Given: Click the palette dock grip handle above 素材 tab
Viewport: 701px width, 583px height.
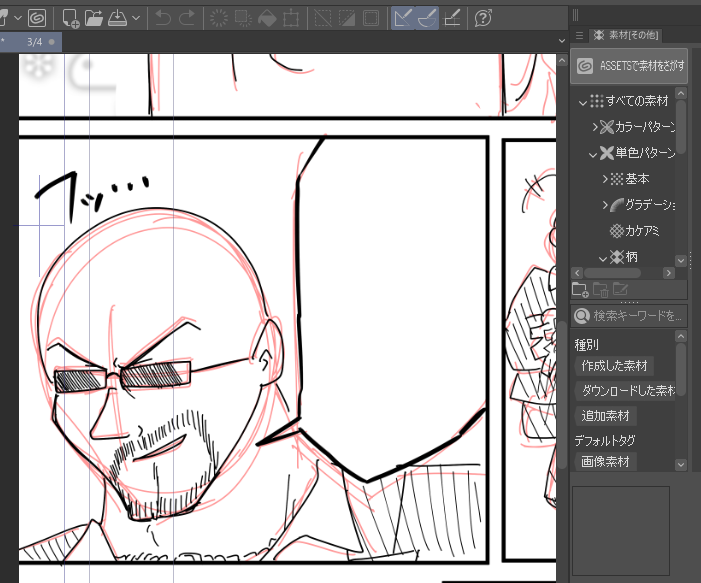Looking at the screenshot, I should click(x=575, y=15).
